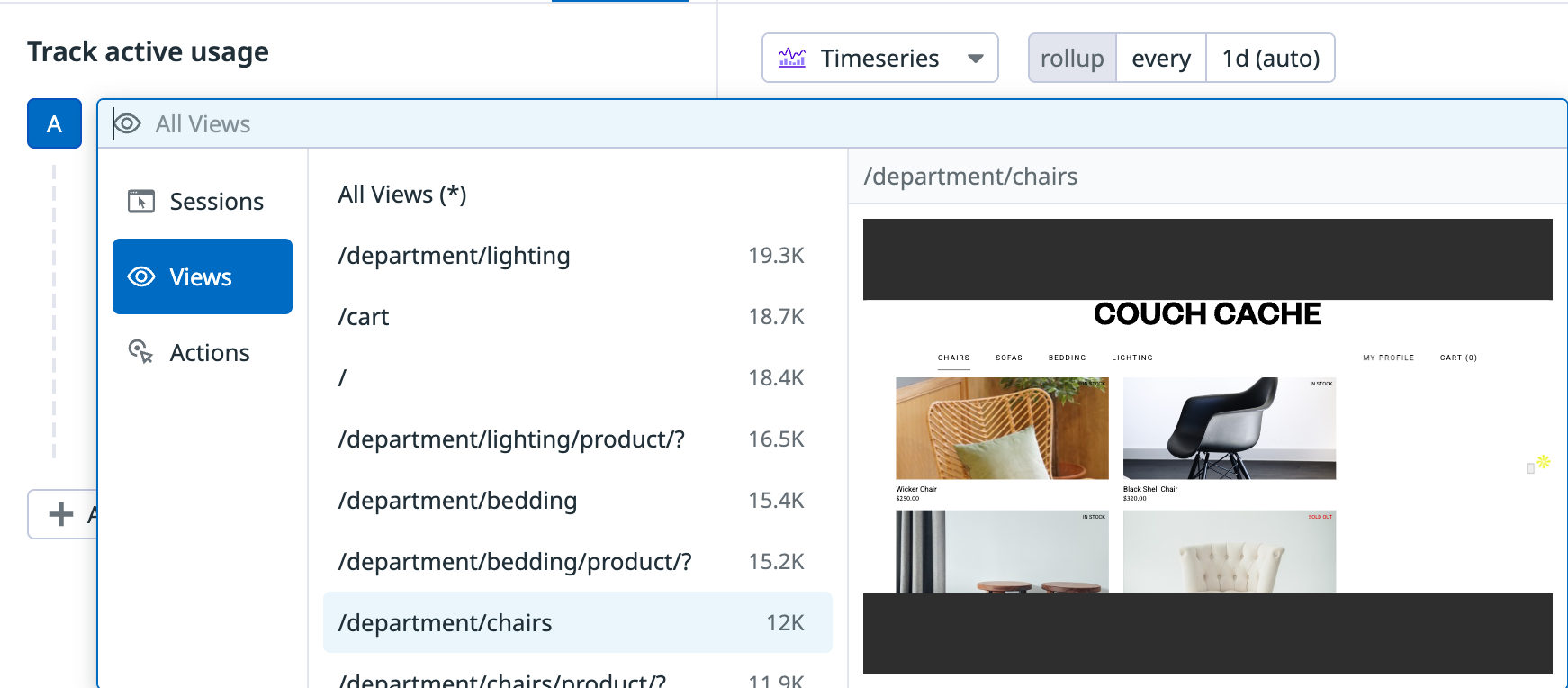
Task: Click the plus add query button
Action: [61, 514]
